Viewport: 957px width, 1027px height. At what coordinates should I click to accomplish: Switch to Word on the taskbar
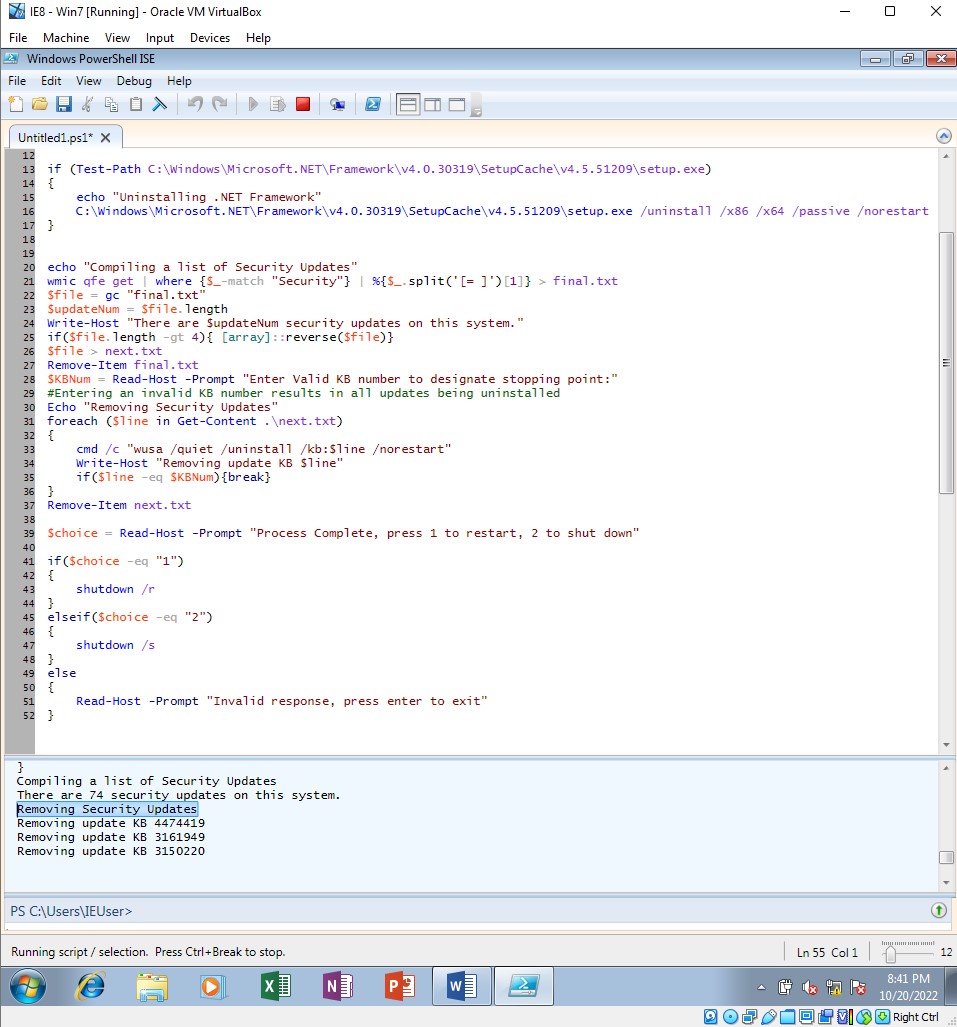pyautogui.click(x=462, y=986)
